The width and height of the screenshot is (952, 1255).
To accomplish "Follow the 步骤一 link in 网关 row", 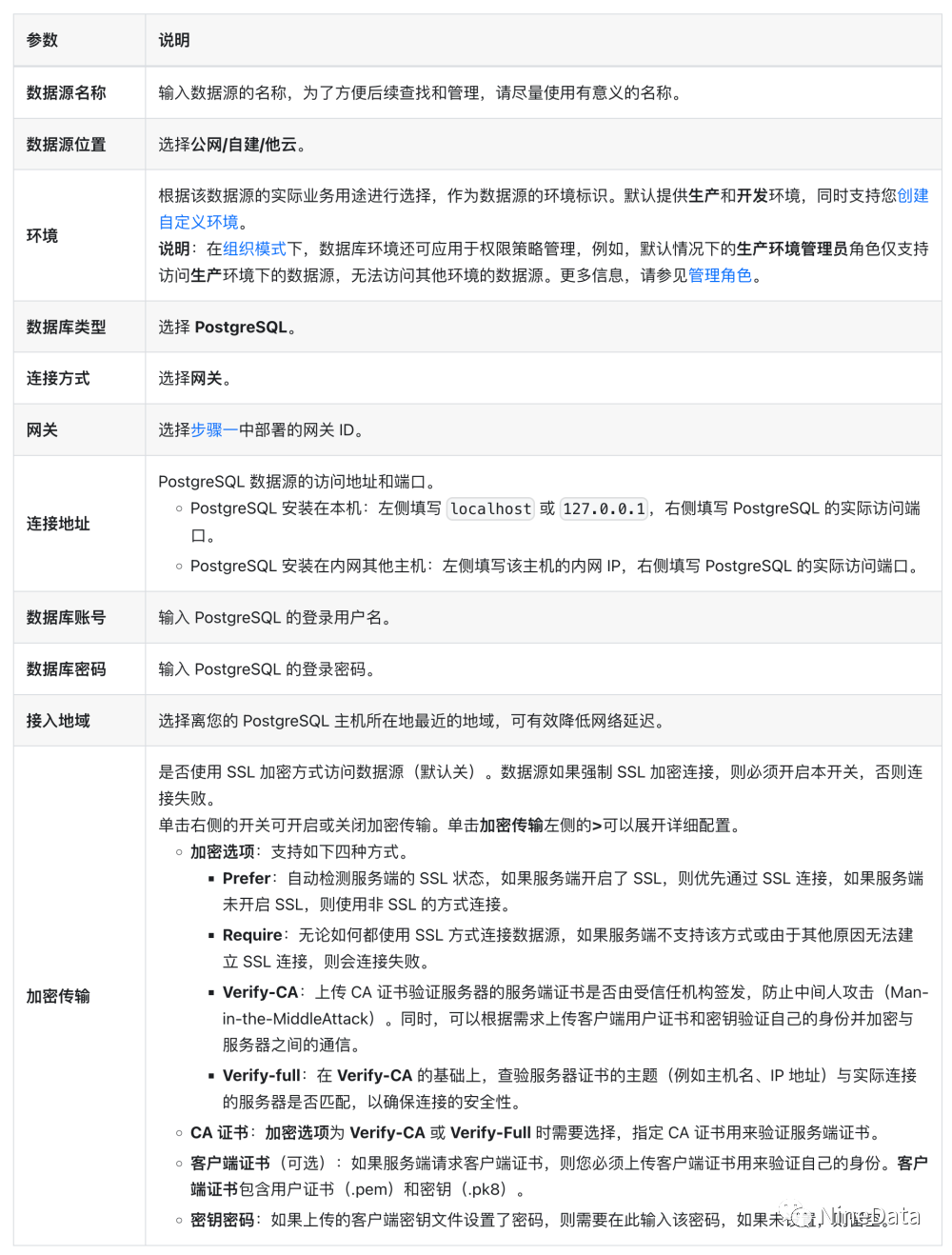I will pyautogui.click(x=214, y=429).
